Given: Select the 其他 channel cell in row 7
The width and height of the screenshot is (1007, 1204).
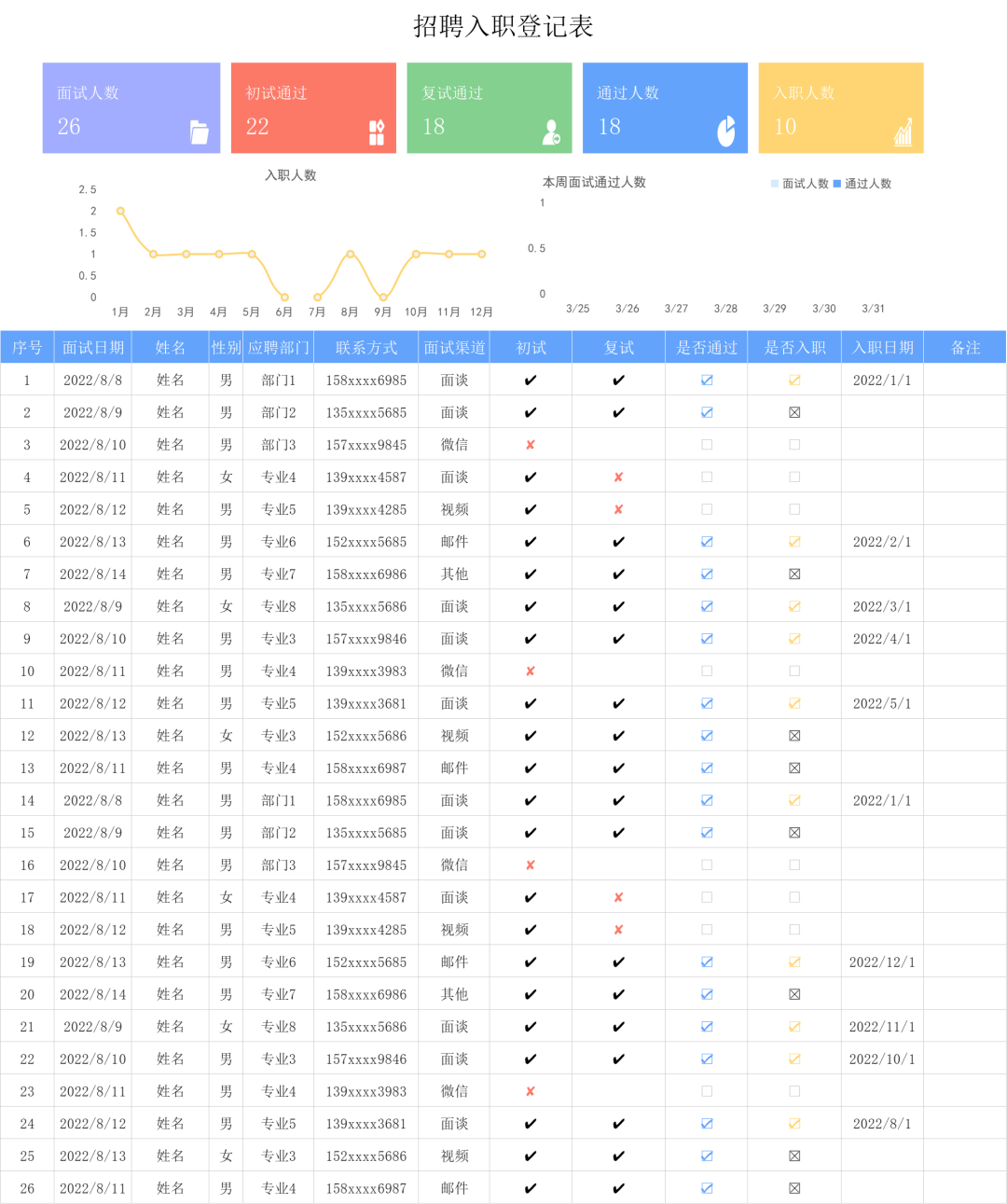Looking at the screenshot, I should pyautogui.click(x=455, y=574).
